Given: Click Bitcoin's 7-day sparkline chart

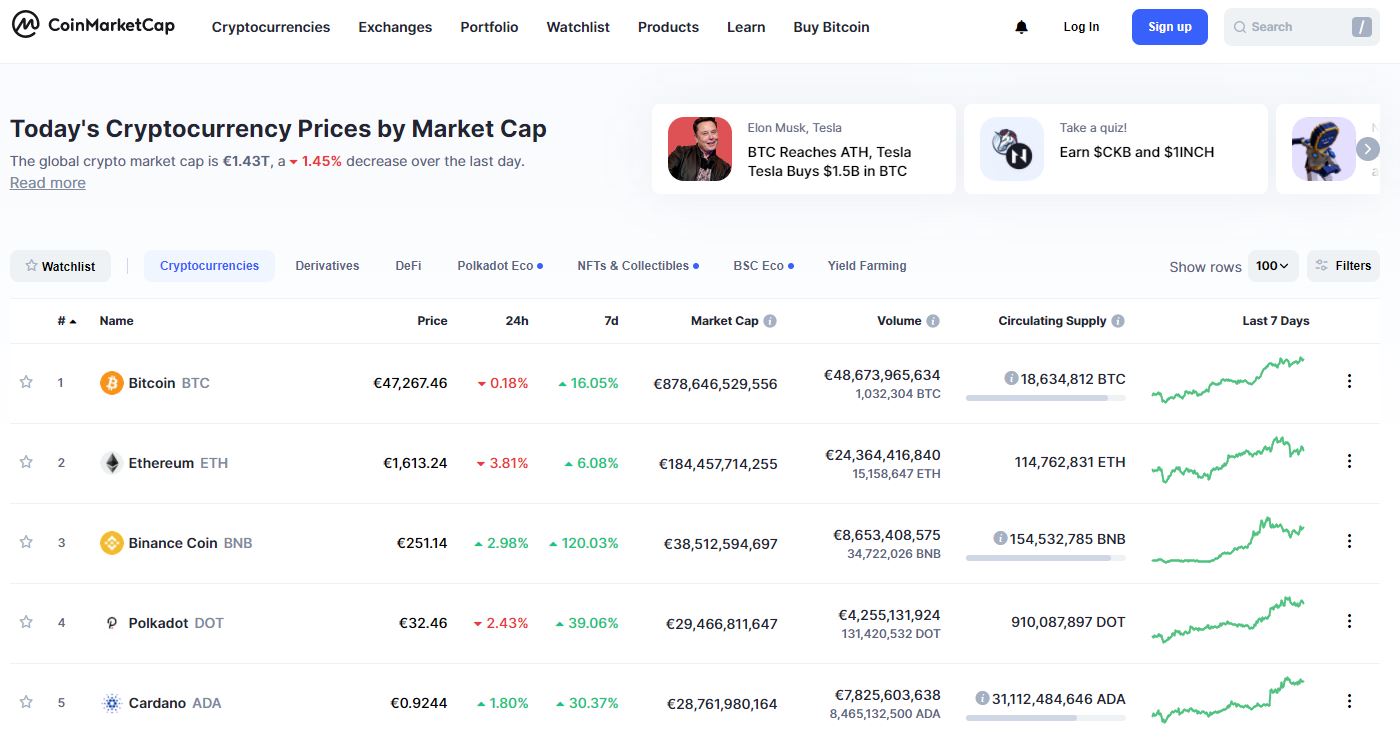Looking at the screenshot, I should pyautogui.click(x=1228, y=379).
